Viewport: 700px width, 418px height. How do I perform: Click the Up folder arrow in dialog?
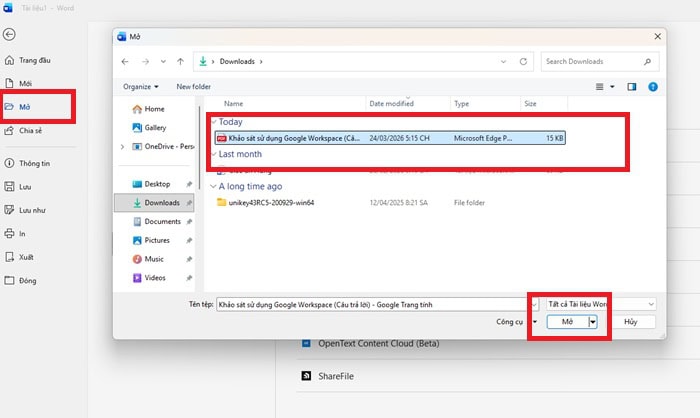(179, 62)
